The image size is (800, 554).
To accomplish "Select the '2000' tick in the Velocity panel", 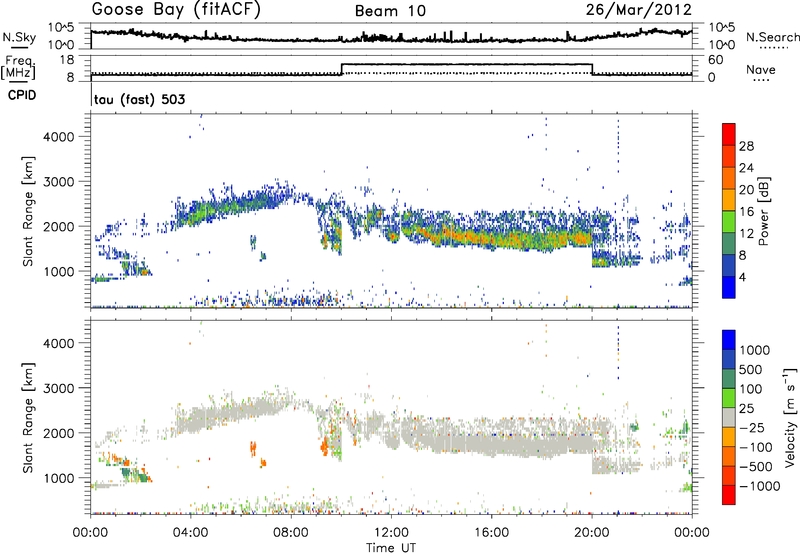I will tap(58, 433).
